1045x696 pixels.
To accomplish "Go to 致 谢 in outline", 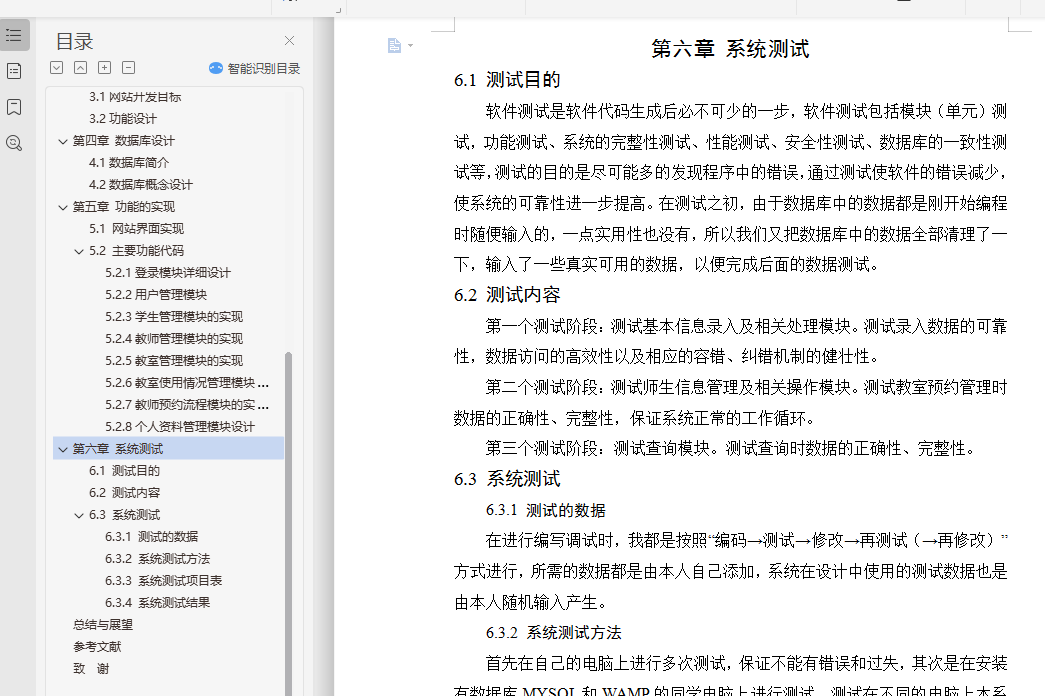I will (x=91, y=669).
